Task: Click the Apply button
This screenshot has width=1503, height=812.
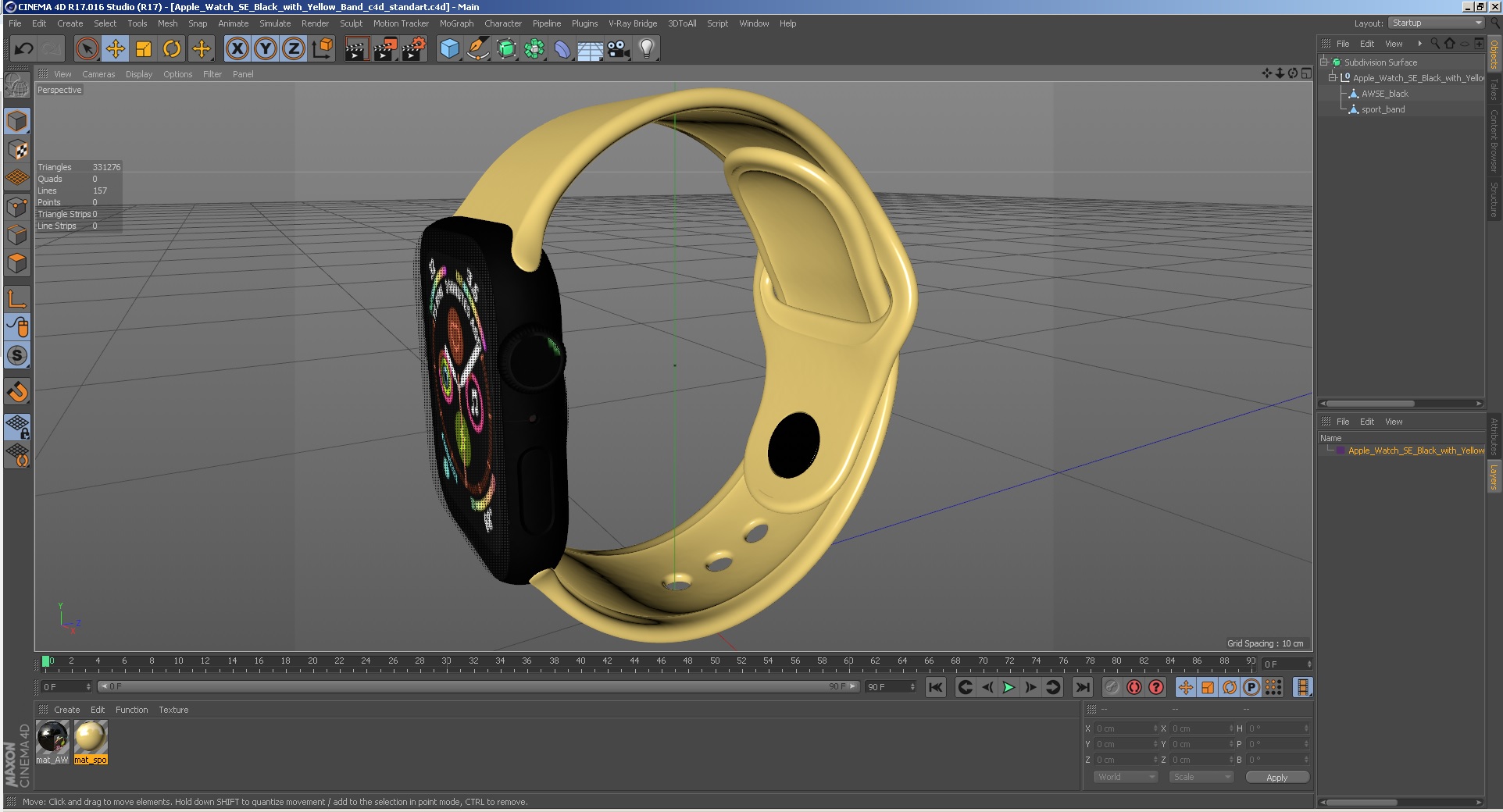Action: tap(1276, 777)
